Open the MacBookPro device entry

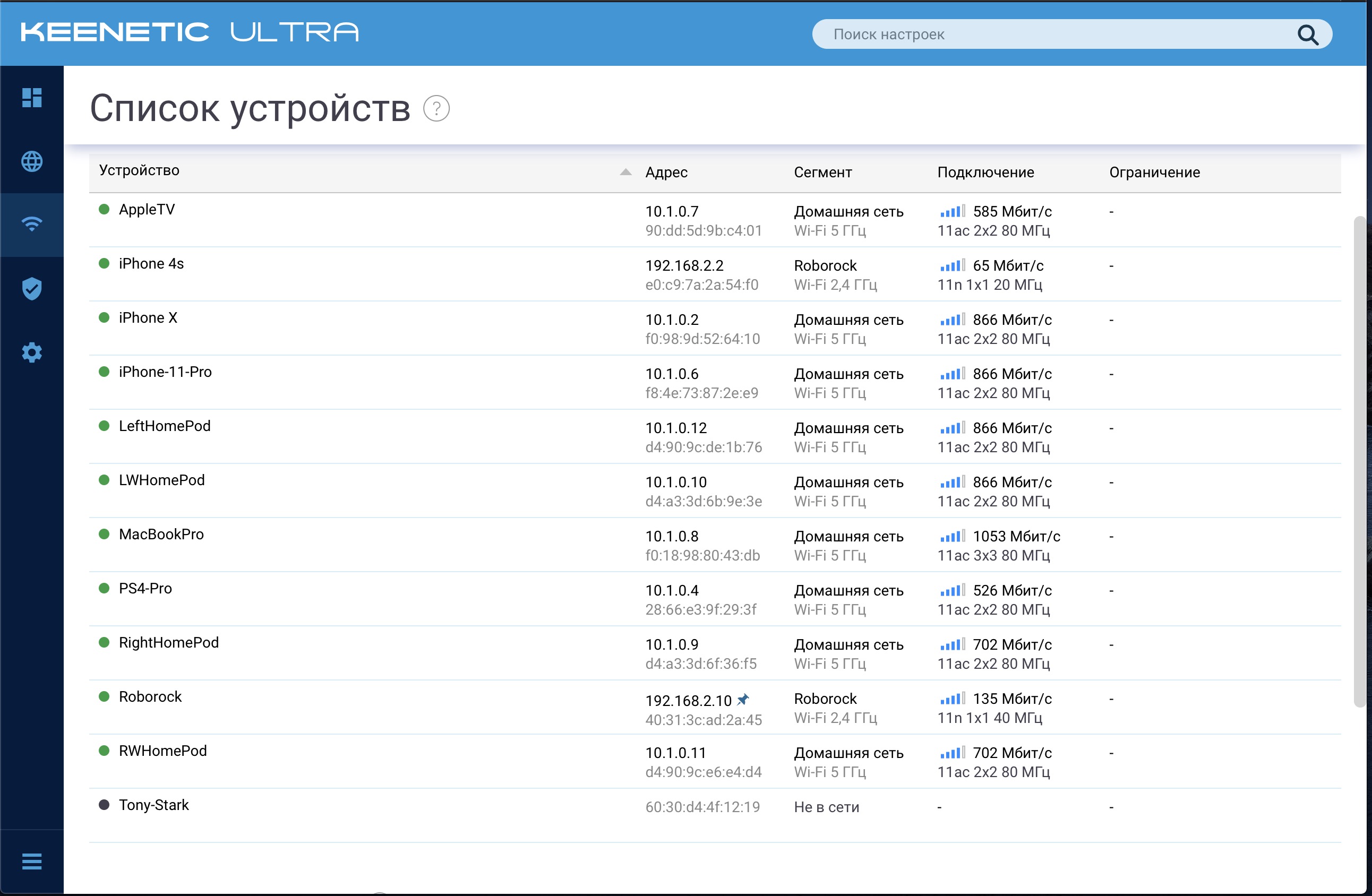point(161,534)
